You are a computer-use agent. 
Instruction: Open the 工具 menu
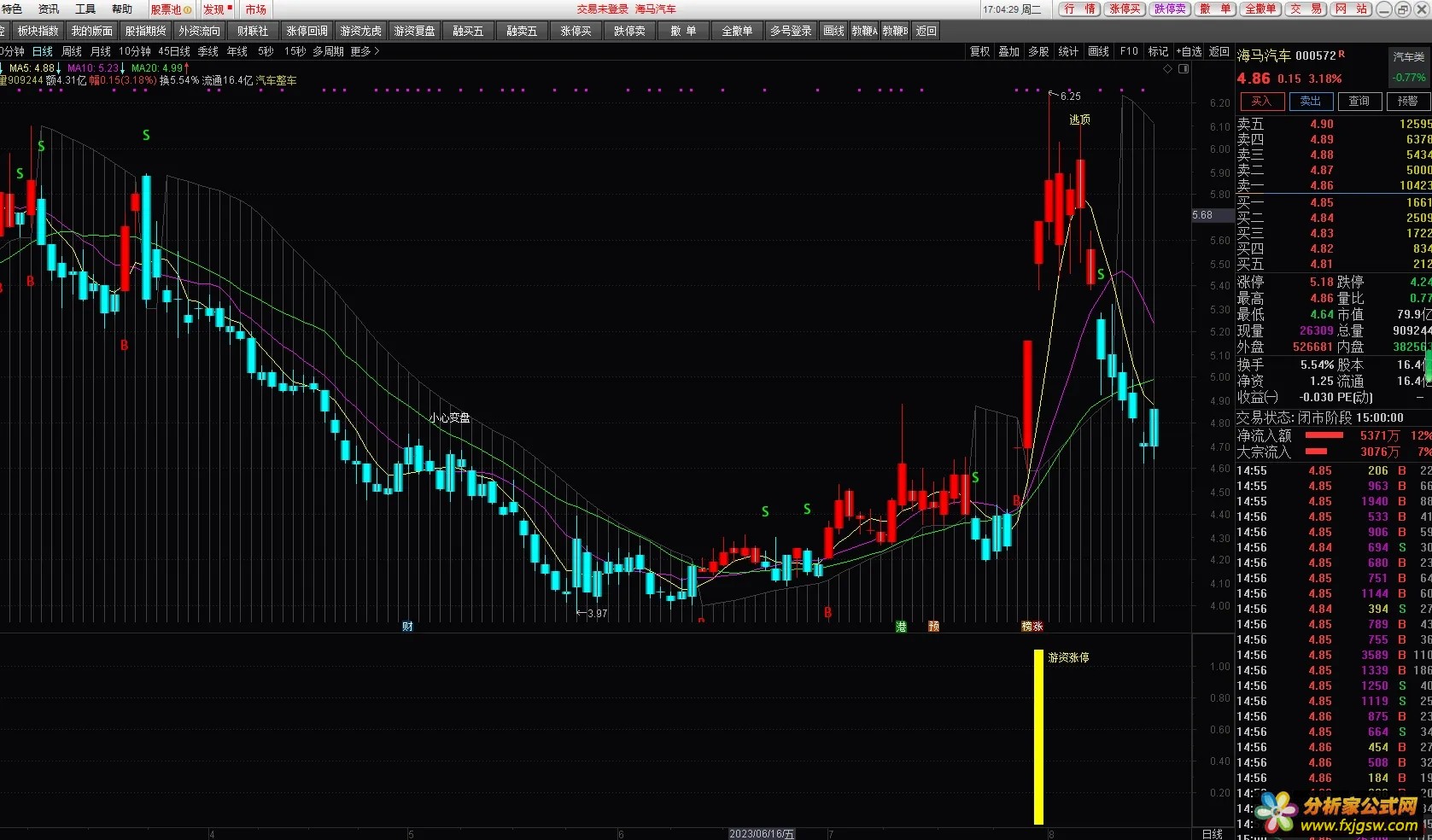click(x=85, y=9)
